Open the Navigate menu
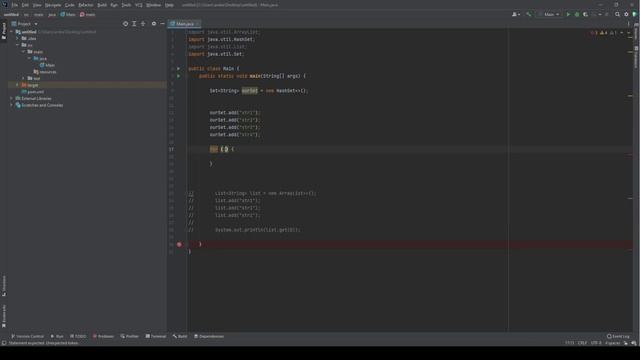This screenshot has height=360, width=640. 53,5
